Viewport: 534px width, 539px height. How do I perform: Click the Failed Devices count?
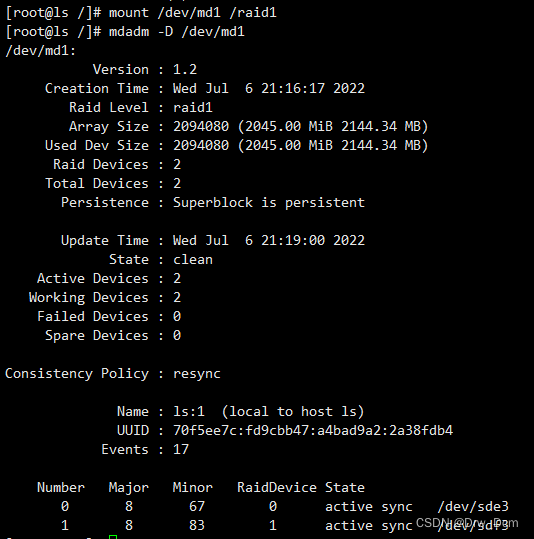[177, 316]
